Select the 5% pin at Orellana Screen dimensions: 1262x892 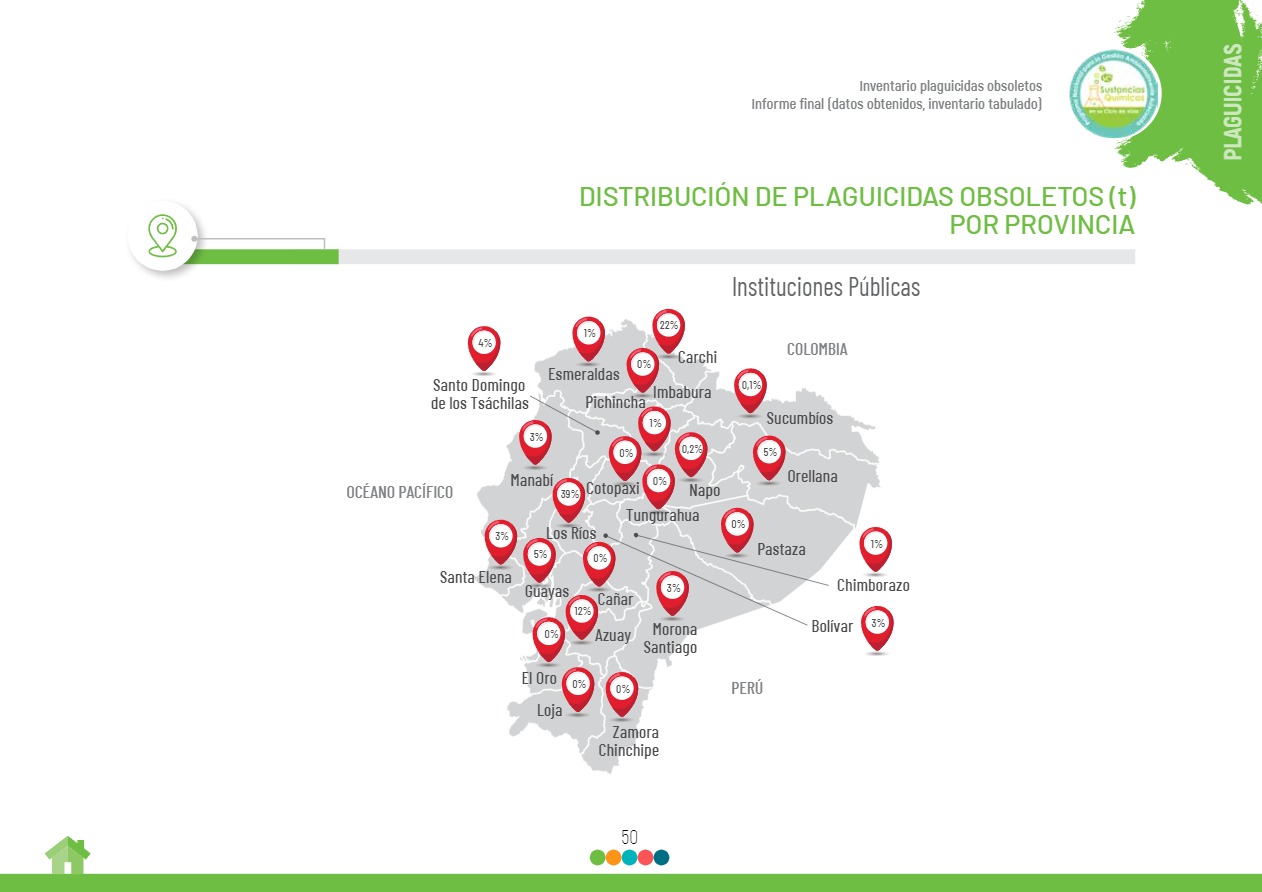769,455
